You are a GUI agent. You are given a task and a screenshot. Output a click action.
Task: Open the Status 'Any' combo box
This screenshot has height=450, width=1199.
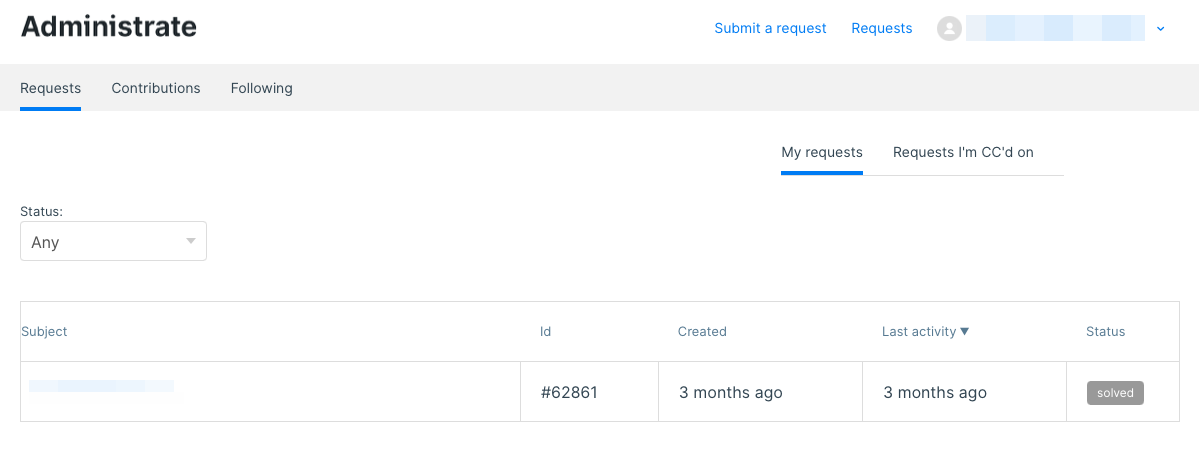click(113, 241)
